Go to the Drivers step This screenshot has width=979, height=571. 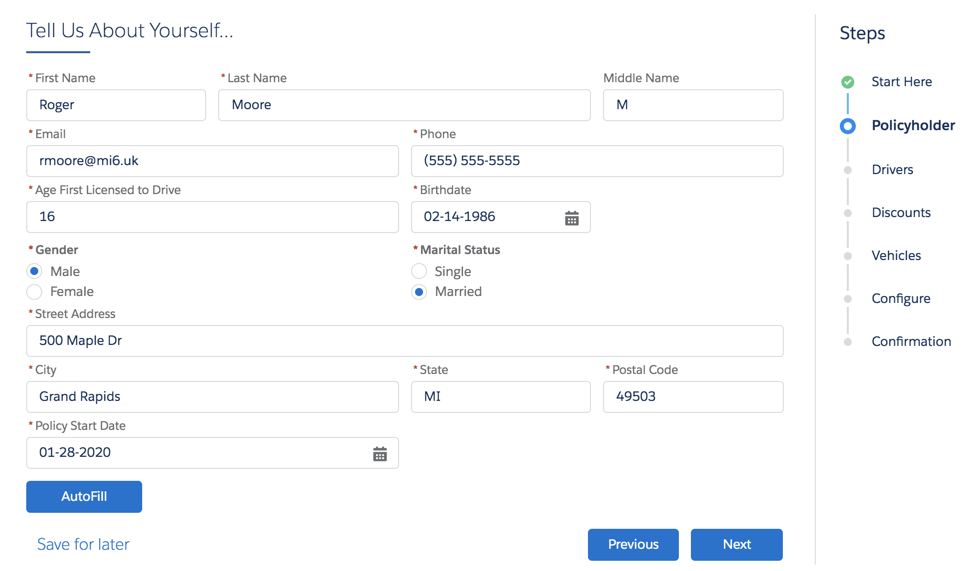[892, 170]
